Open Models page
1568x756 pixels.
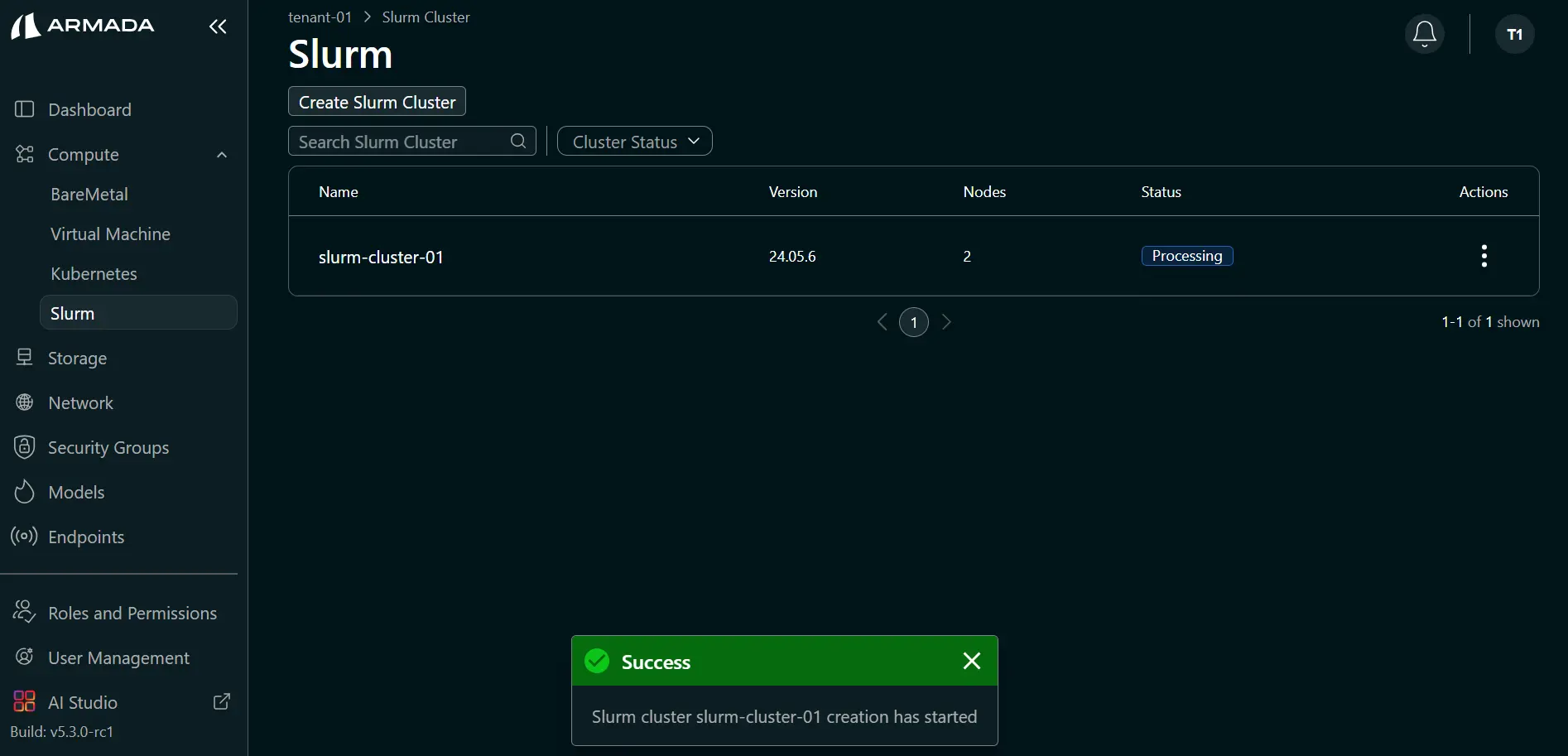pyautogui.click(x=76, y=492)
